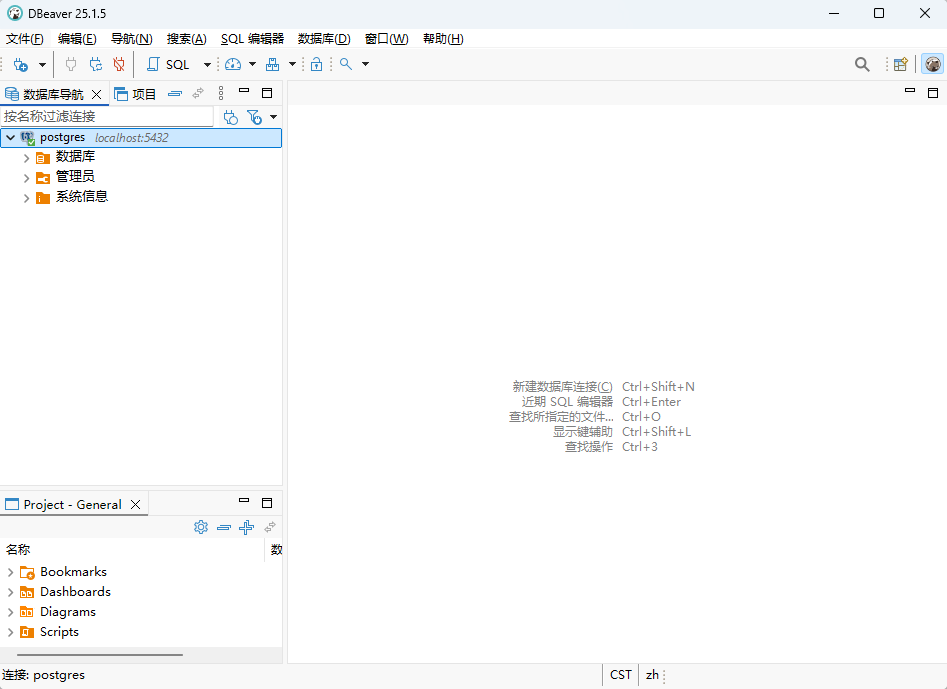Click the new database connection plug icon
Image resolution: width=947 pixels, height=689 pixels.
point(21,65)
